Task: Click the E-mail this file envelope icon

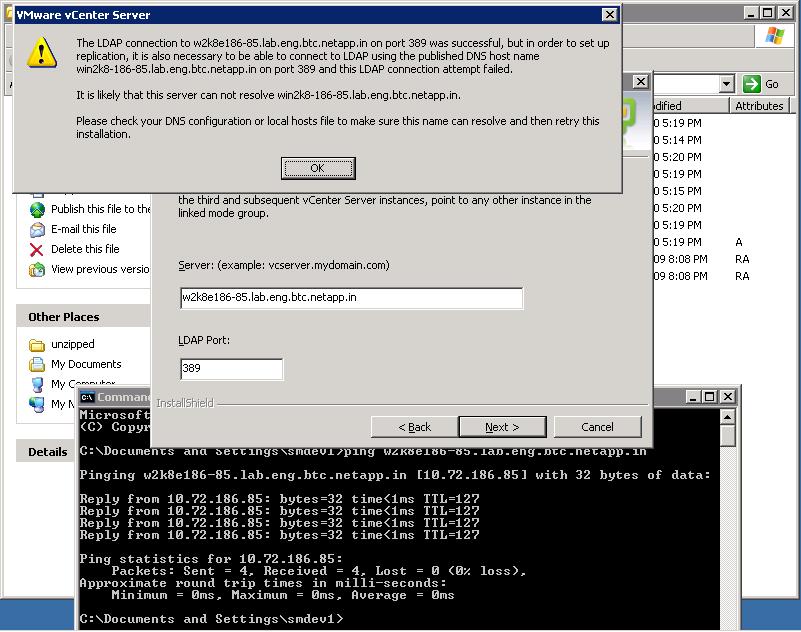Action: [37, 229]
